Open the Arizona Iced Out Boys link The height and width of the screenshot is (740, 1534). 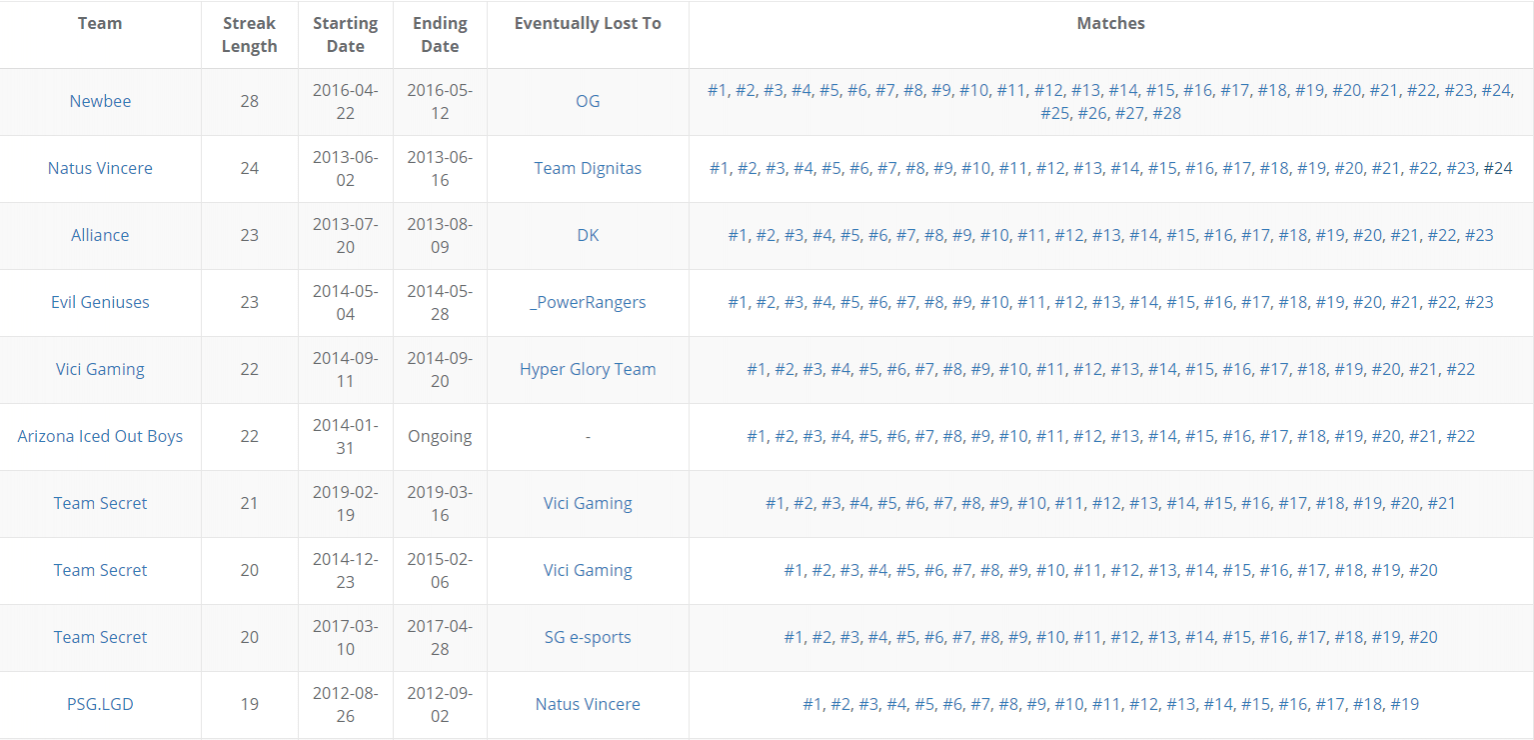coord(100,436)
